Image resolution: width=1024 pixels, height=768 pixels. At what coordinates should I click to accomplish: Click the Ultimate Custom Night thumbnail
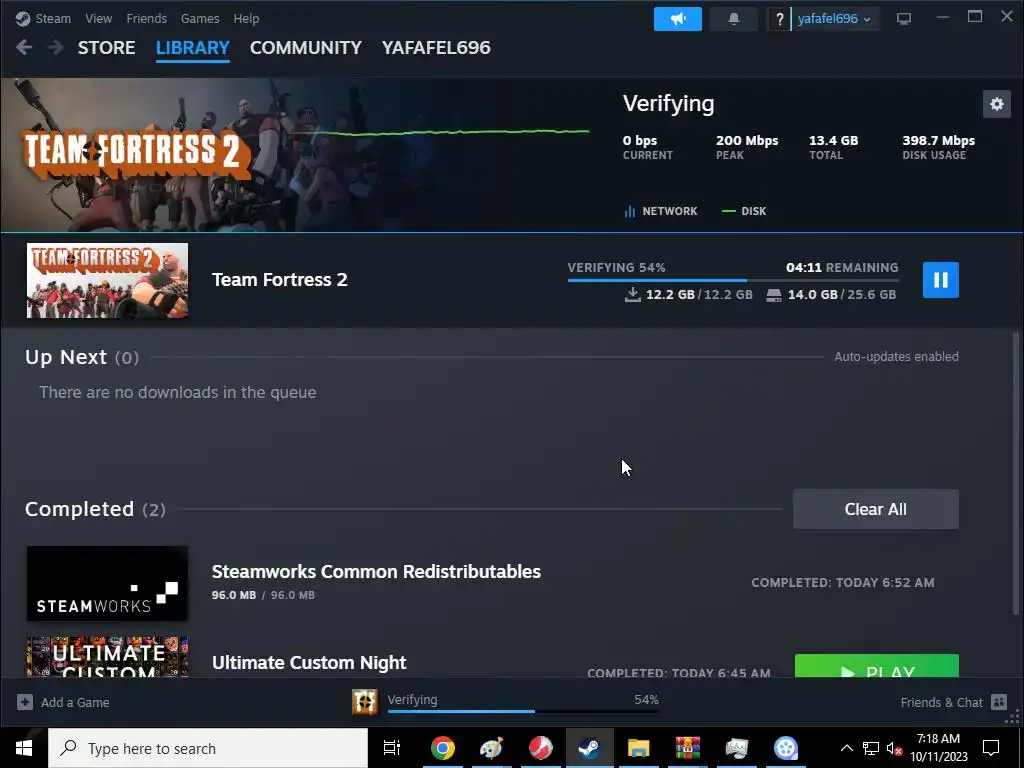[107, 657]
